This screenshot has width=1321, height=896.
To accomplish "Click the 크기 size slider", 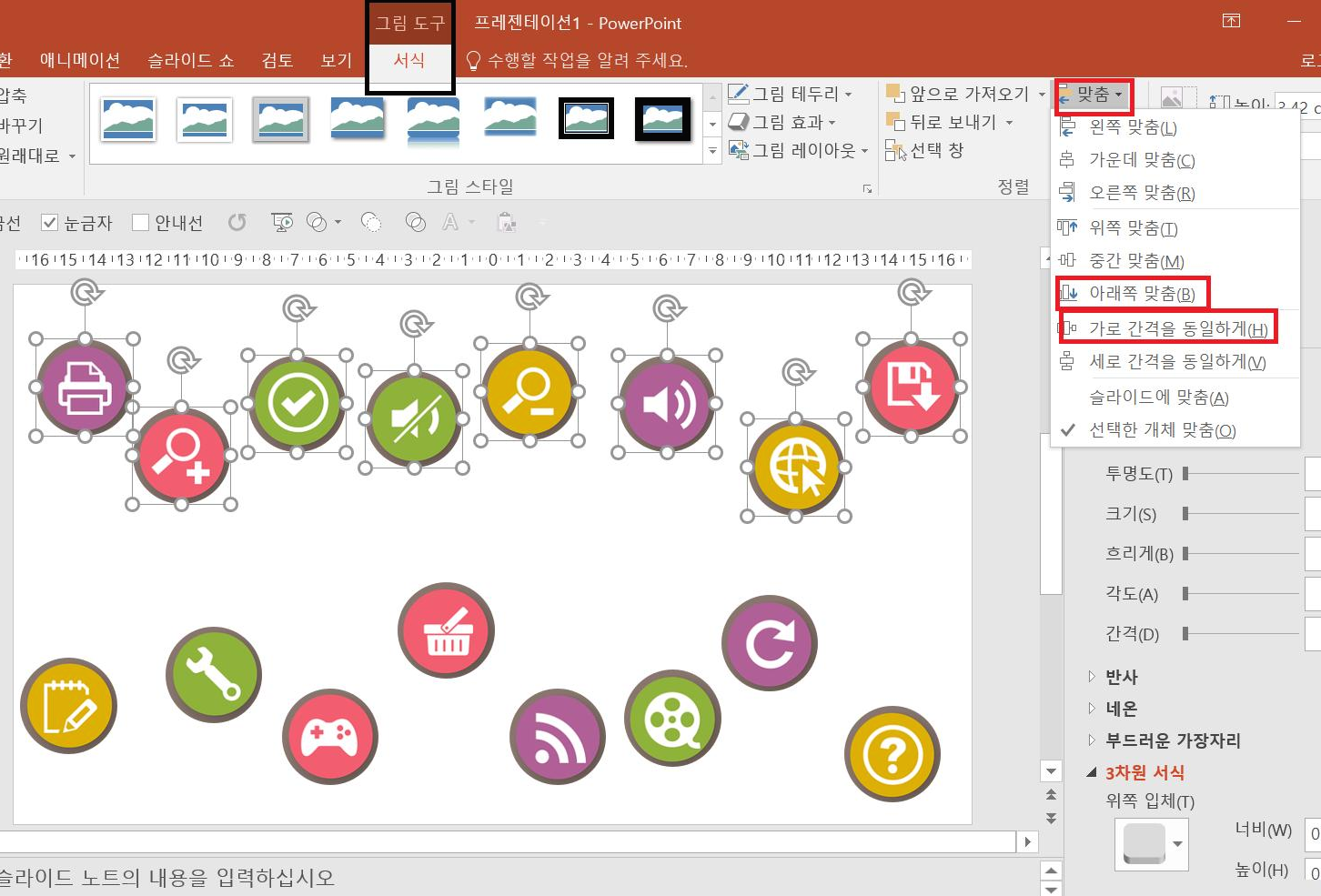I will coord(1241,513).
